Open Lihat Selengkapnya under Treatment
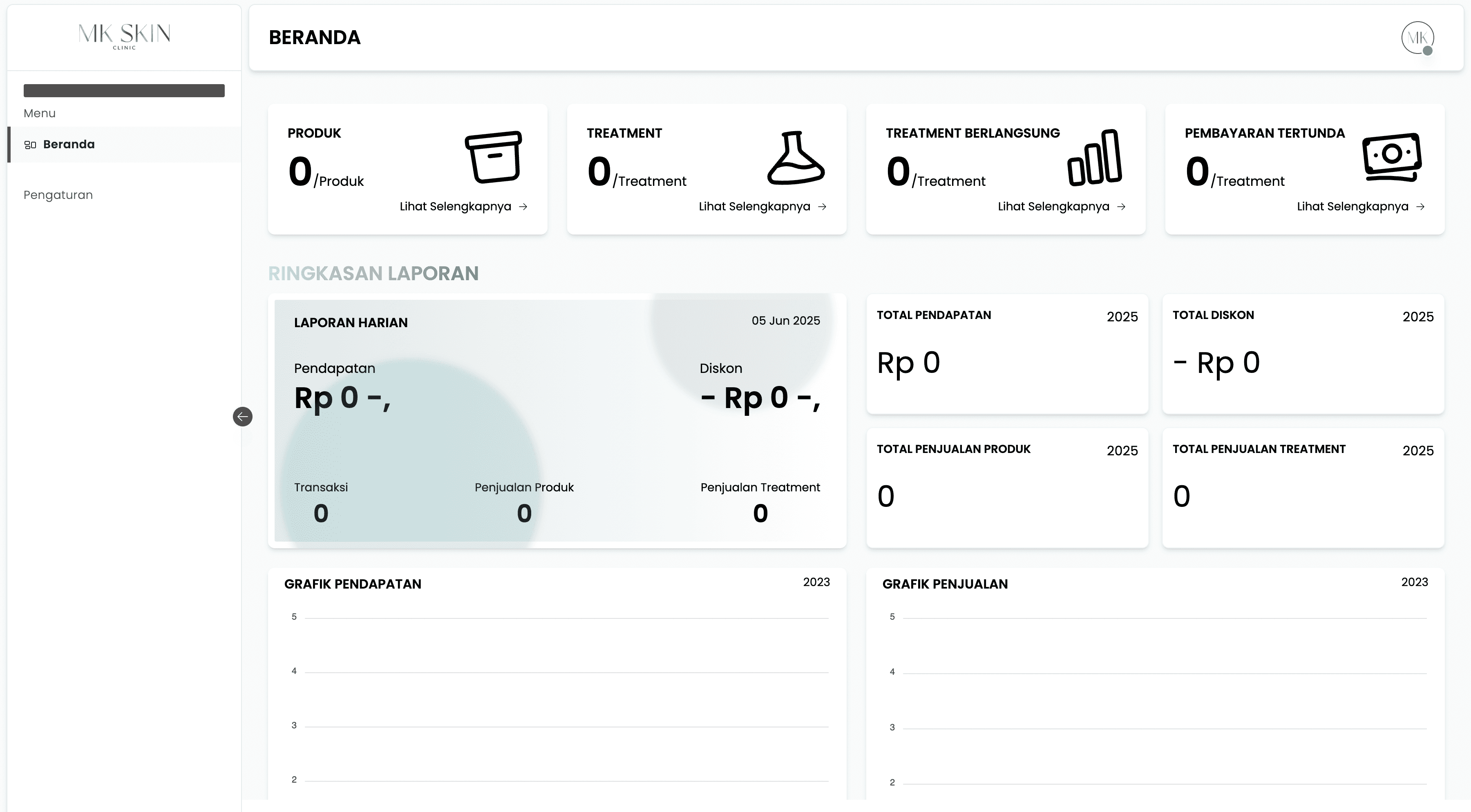 [x=754, y=207]
